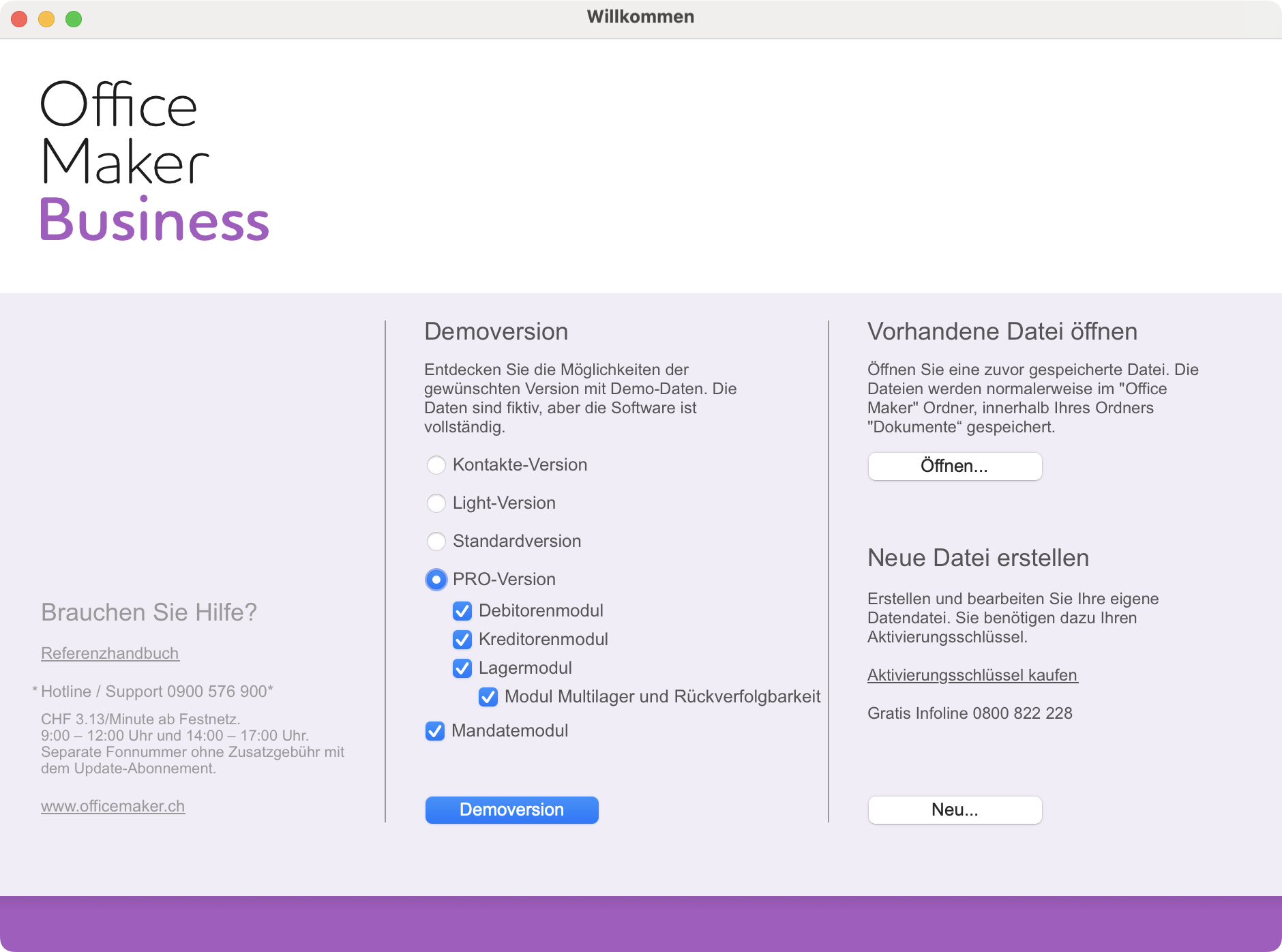This screenshot has width=1282, height=952.
Task: Start the blue Demoversion button
Action: pos(512,810)
